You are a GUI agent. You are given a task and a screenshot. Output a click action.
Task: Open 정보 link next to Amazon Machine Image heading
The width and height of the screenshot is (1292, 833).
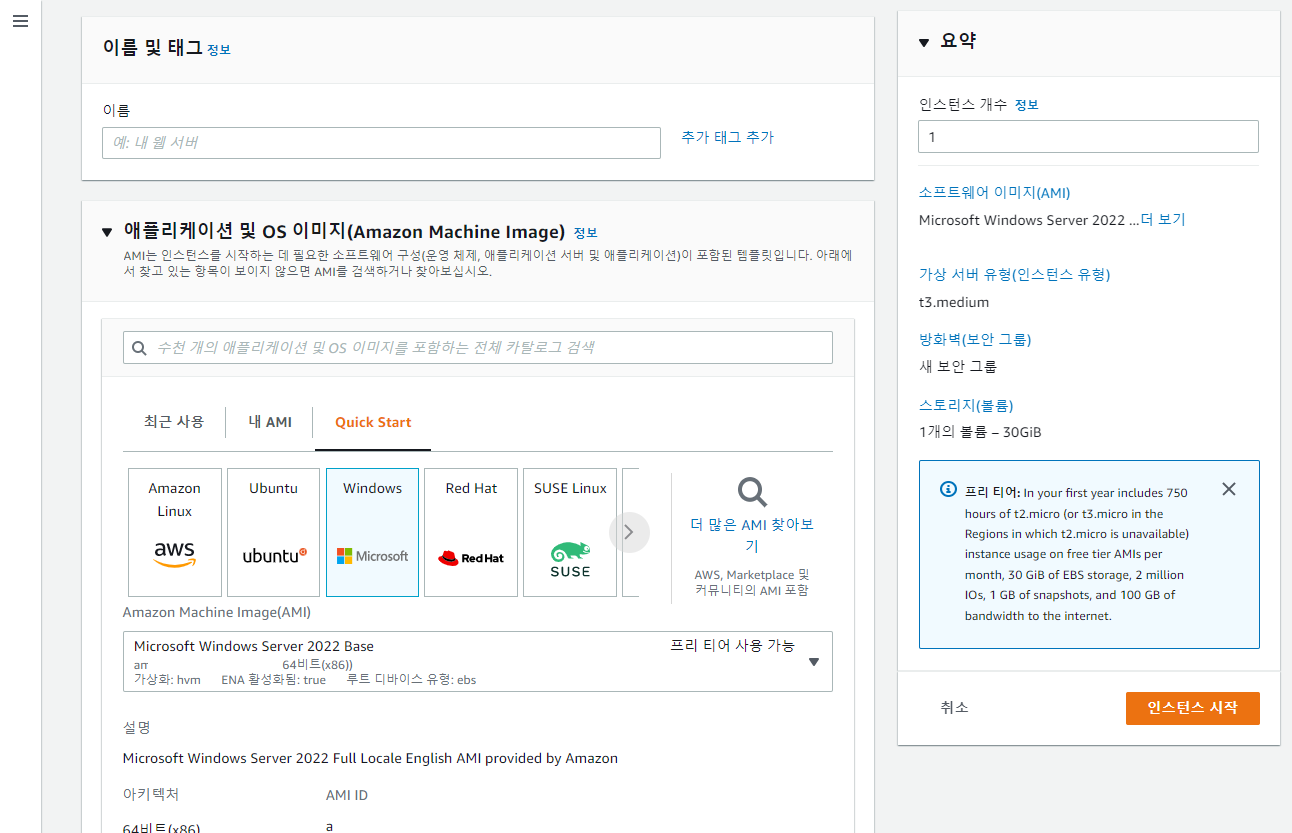click(x=585, y=233)
